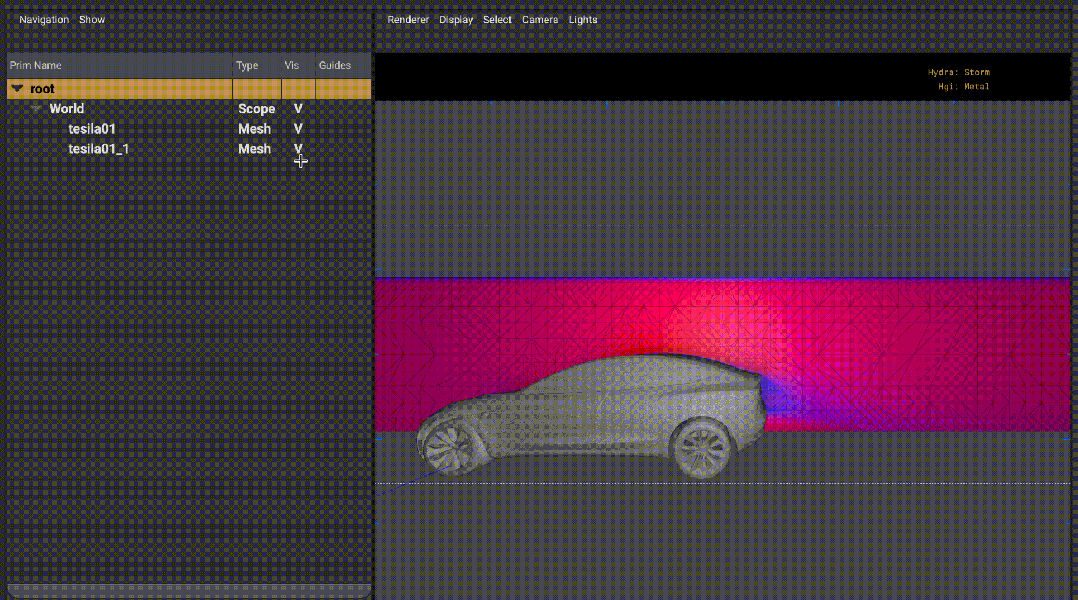Open the Display menu
Image resolution: width=1078 pixels, height=600 pixels.
pyautogui.click(x=456, y=20)
